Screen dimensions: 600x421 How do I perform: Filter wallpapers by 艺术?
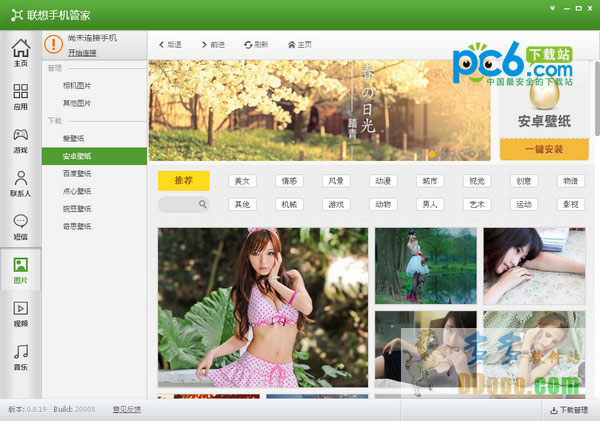pos(477,204)
